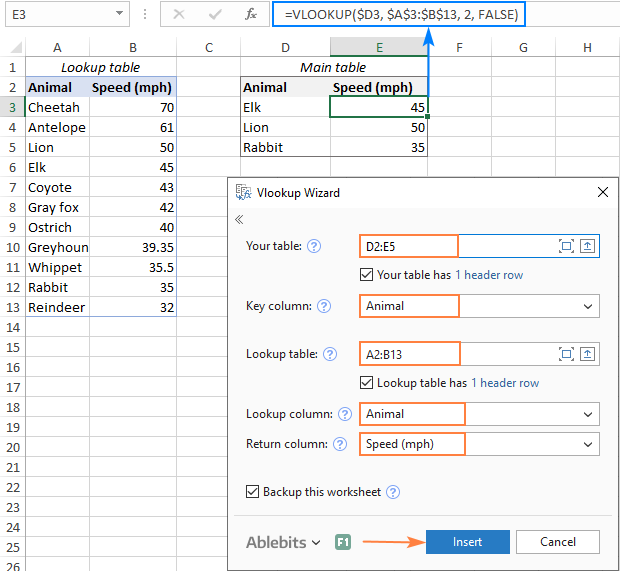Click cell with value 70
This screenshot has height=571, width=620.
pos(133,107)
